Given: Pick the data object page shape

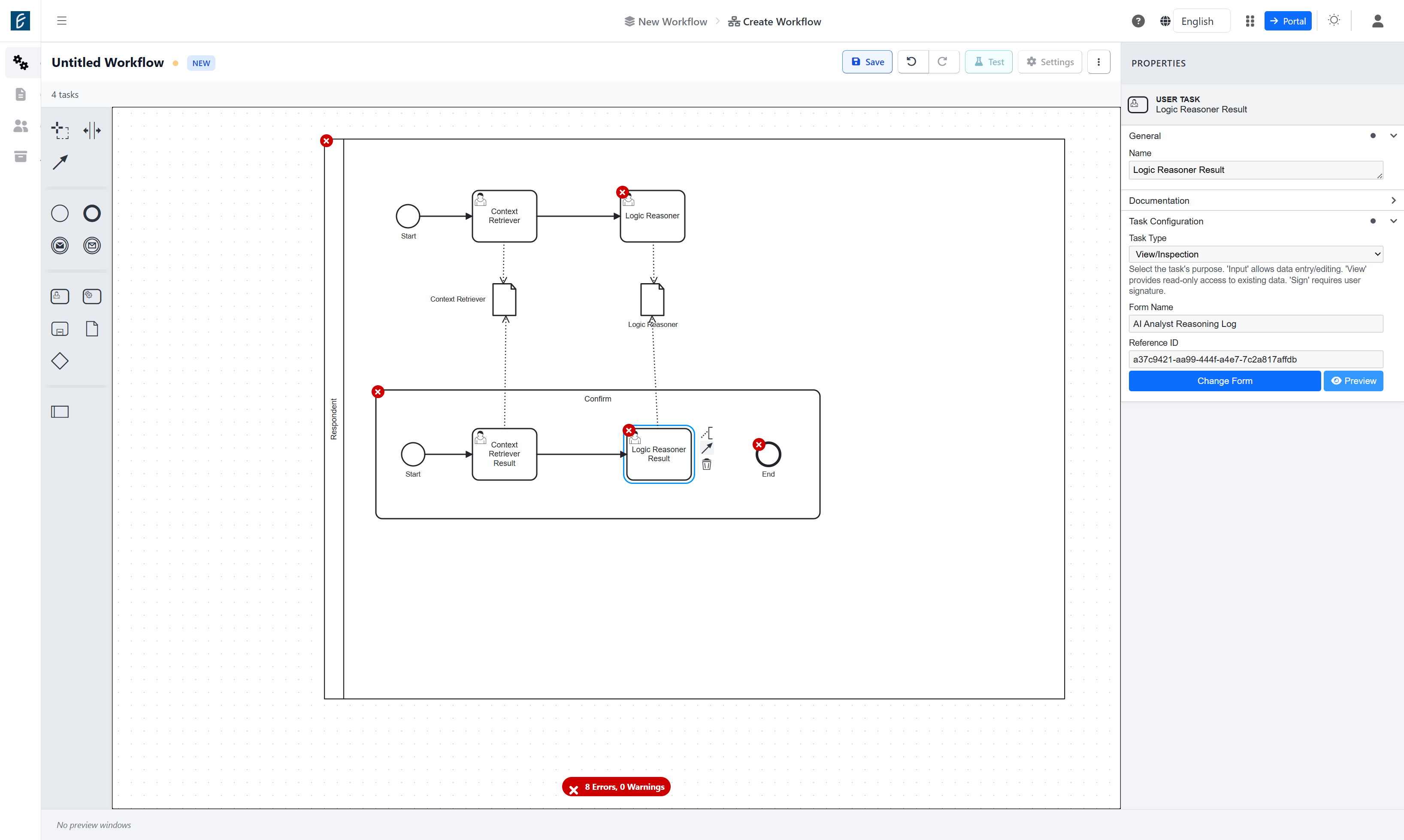Looking at the screenshot, I should [92, 329].
